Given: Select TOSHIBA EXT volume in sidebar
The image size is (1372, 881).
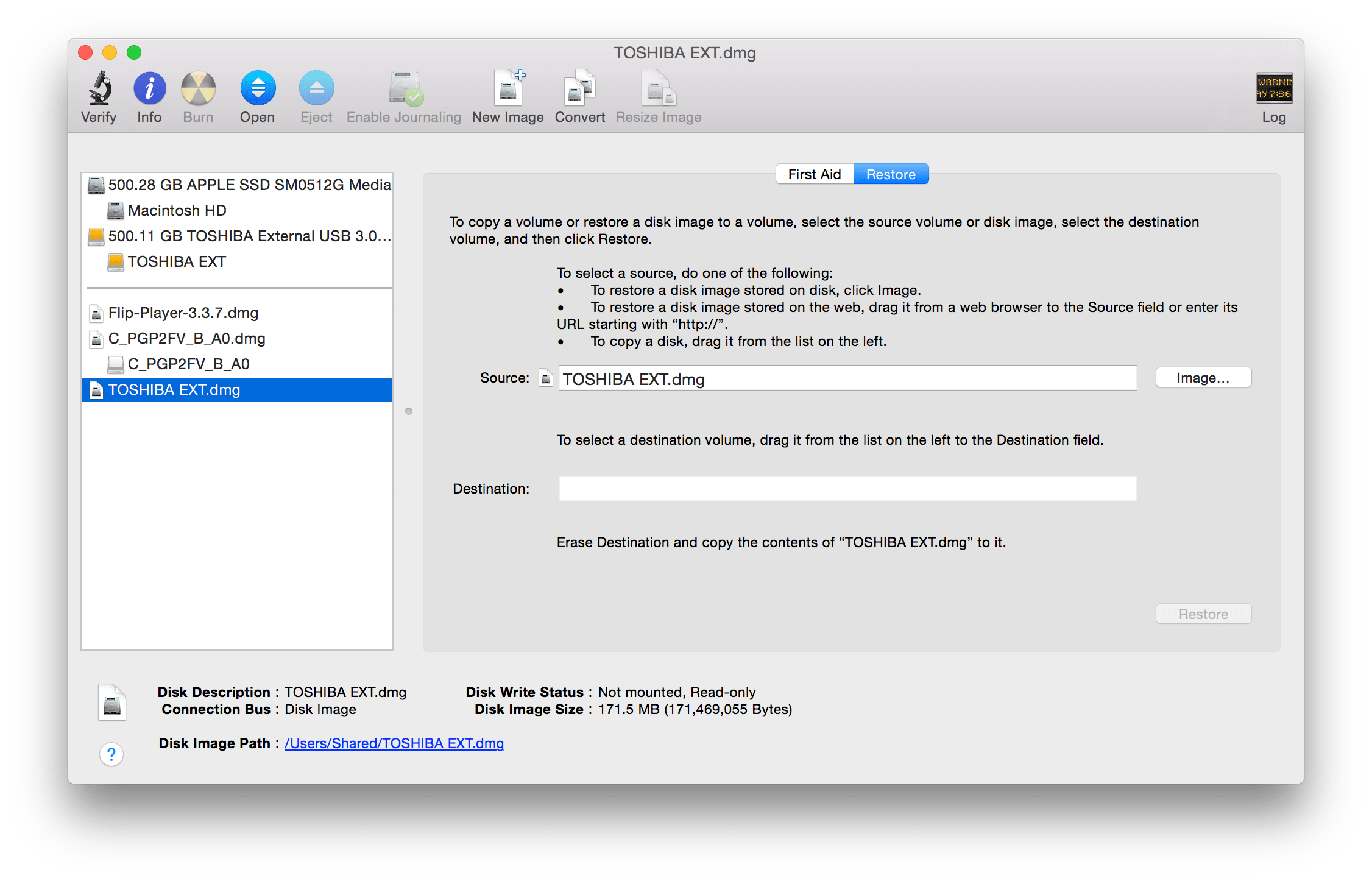Looking at the screenshot, I should tap(176, 261).
